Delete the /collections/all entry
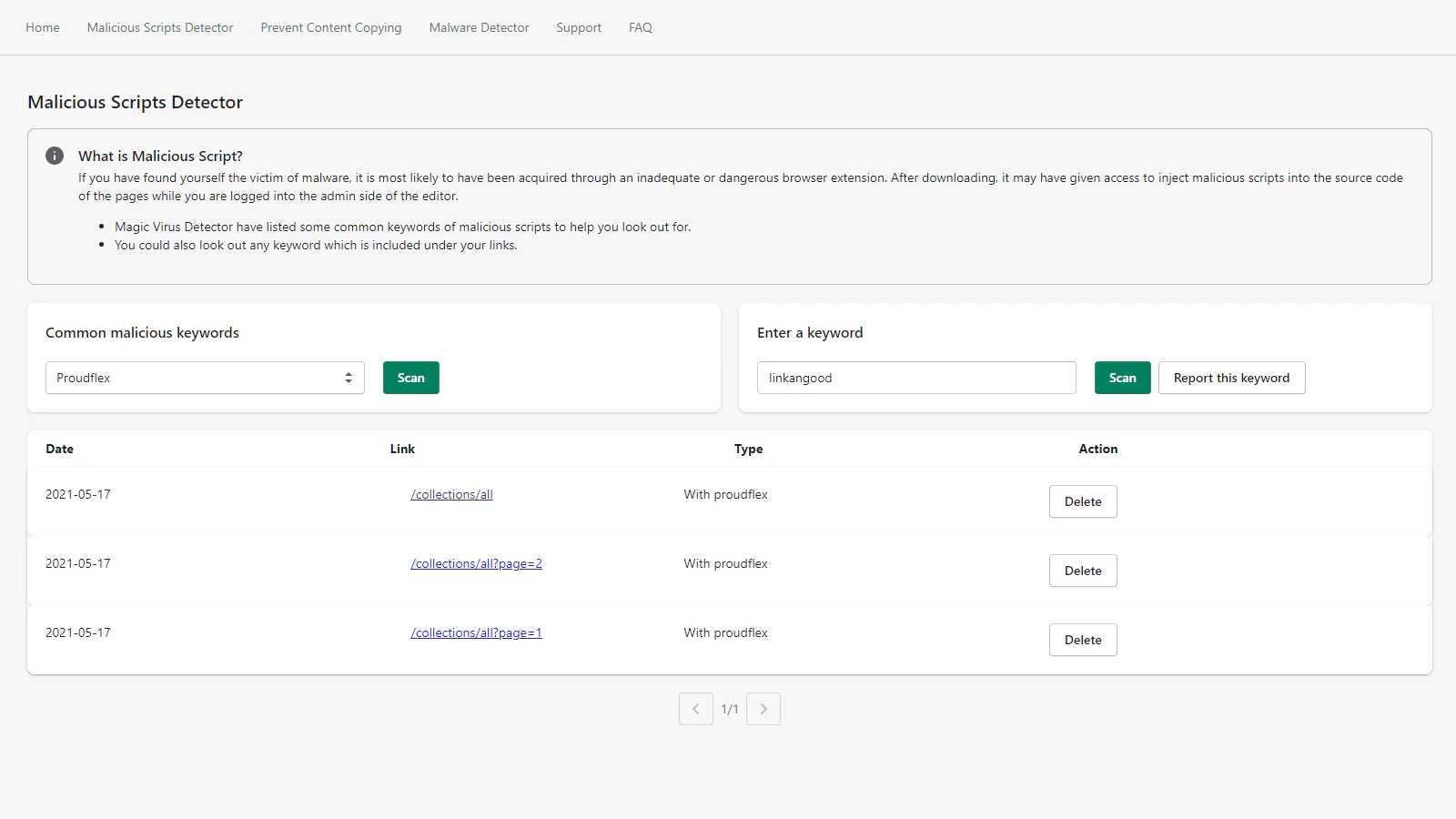 (1083, 501)
